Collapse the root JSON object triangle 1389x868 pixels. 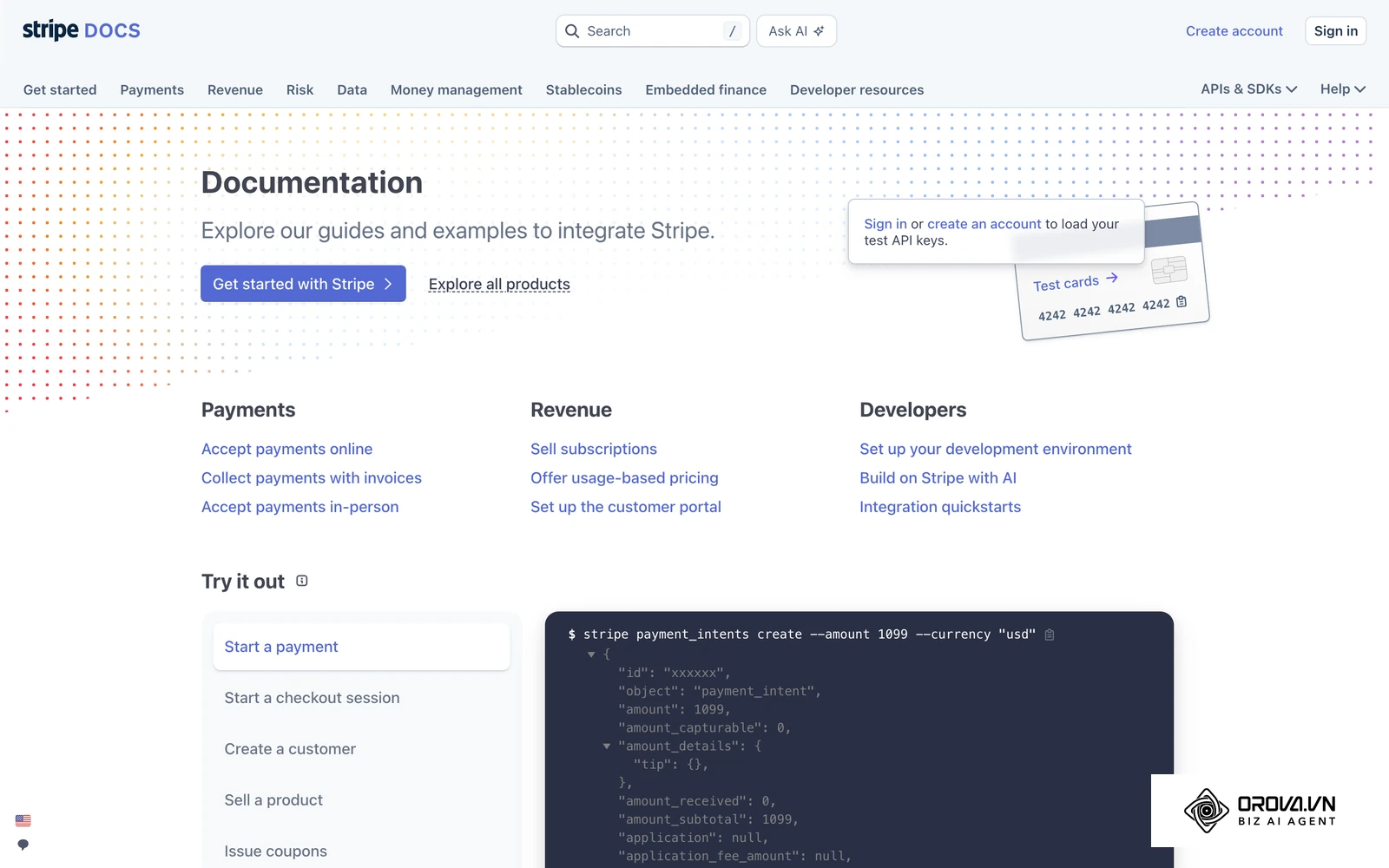tap(591, 654)
